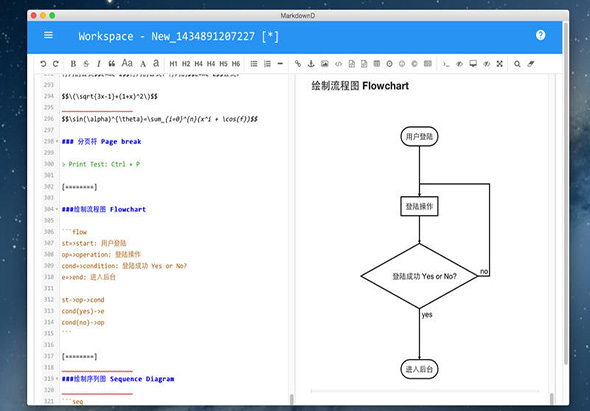This screenshot has height=411, width=590.
Task: Insert a table with the table icon
Action: pyautogui.click(x=377, y=63)
